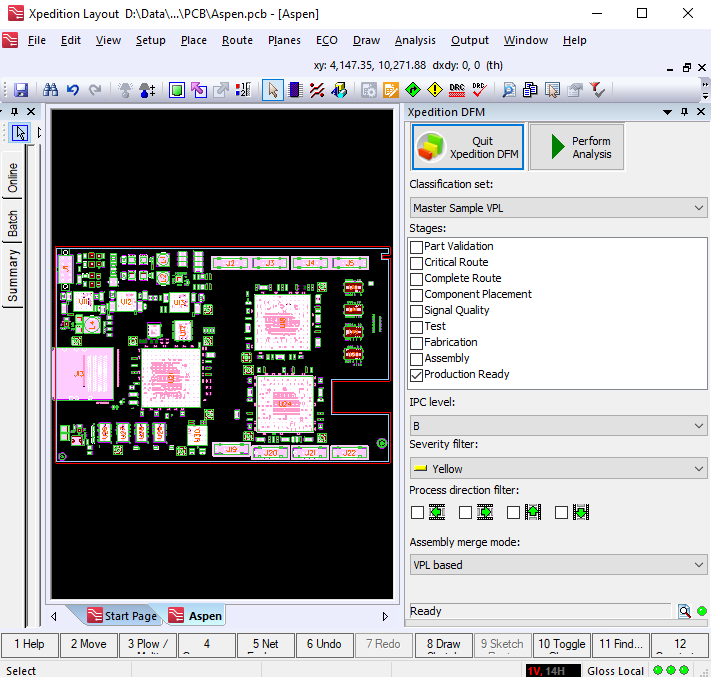
Task: Click the Perform Analysis button
Action: 577,147
